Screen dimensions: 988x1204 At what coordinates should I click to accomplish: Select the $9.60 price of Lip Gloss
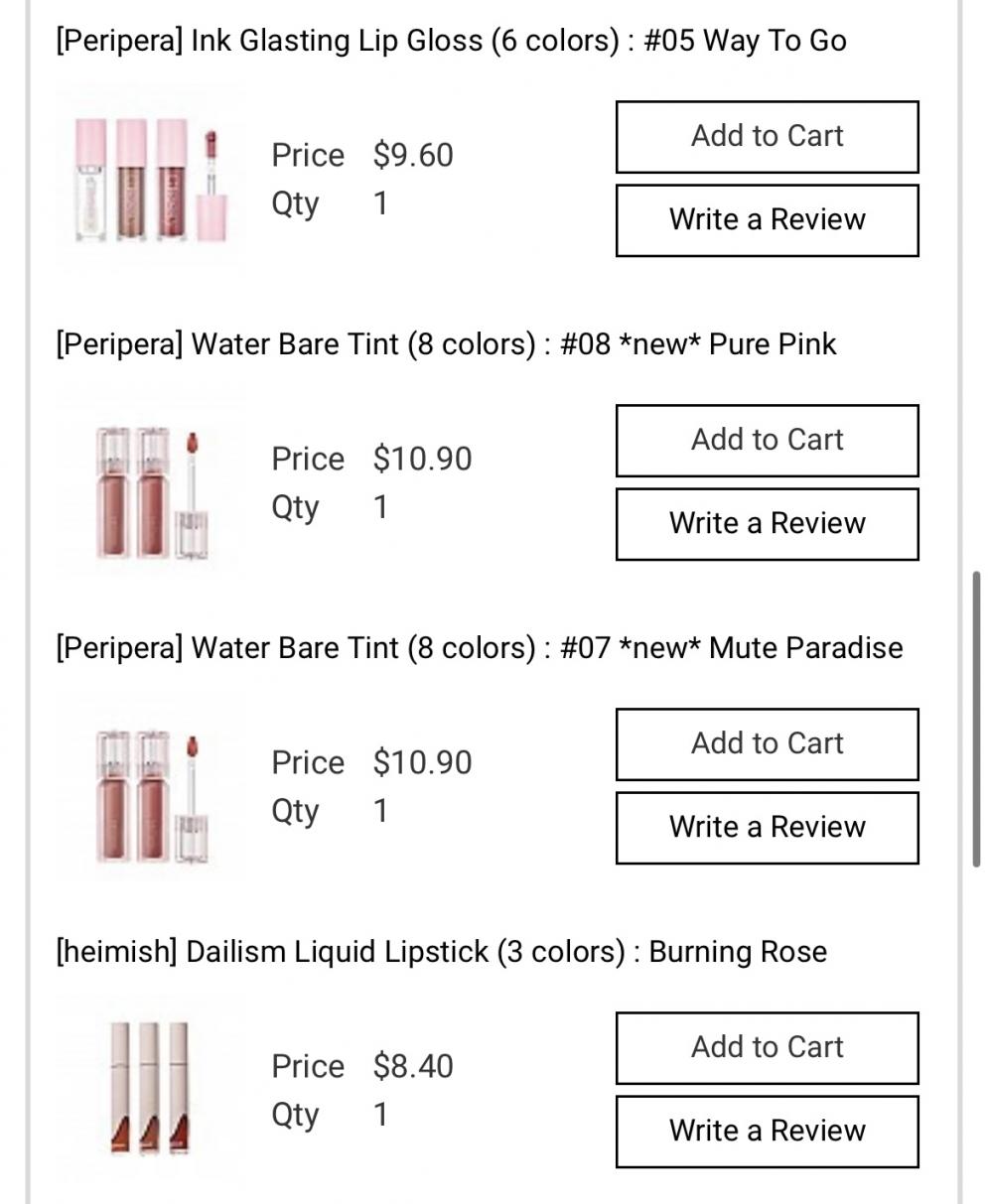(413, 156)
